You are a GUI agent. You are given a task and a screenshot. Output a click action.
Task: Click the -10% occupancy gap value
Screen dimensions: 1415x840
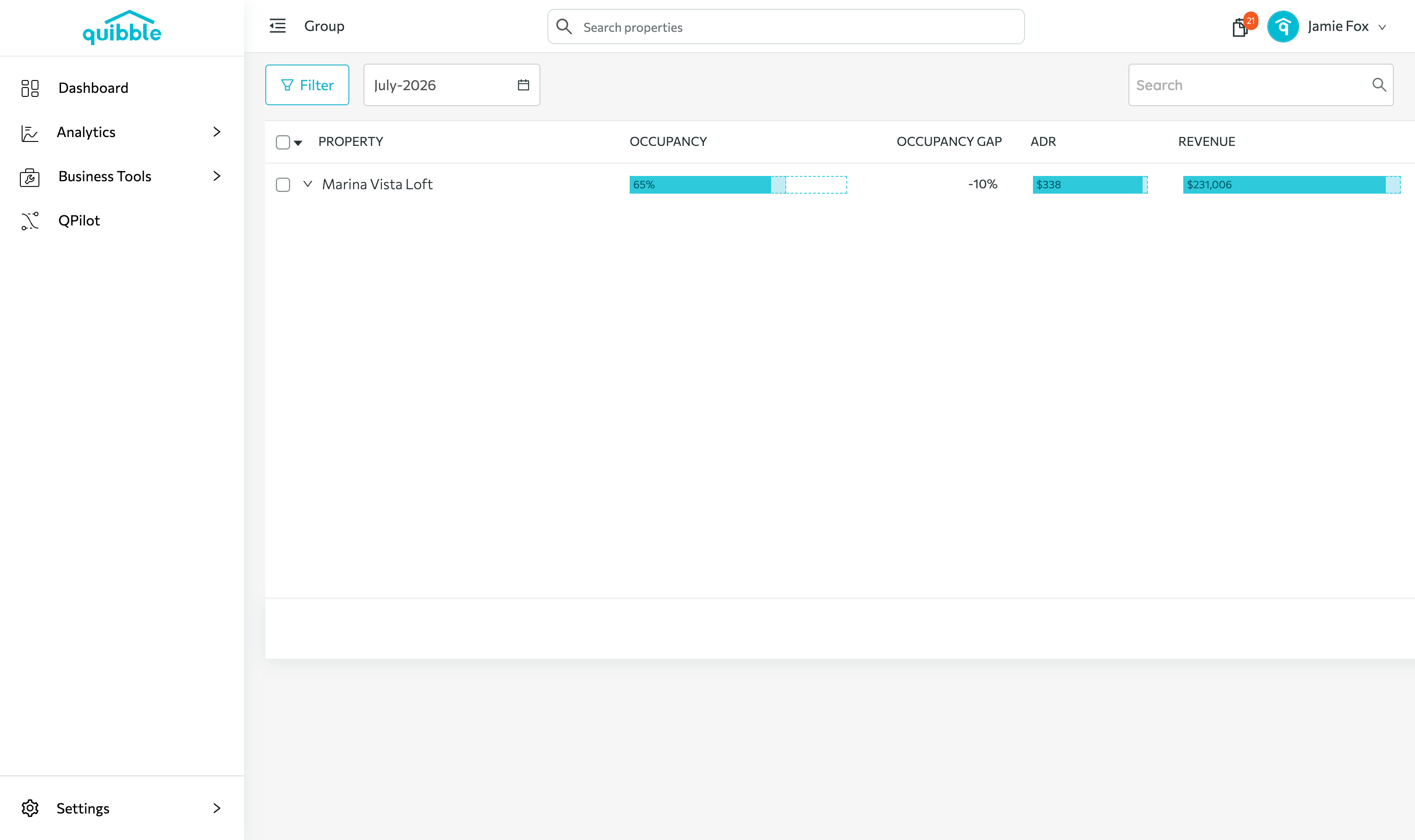tap(983, 184)
